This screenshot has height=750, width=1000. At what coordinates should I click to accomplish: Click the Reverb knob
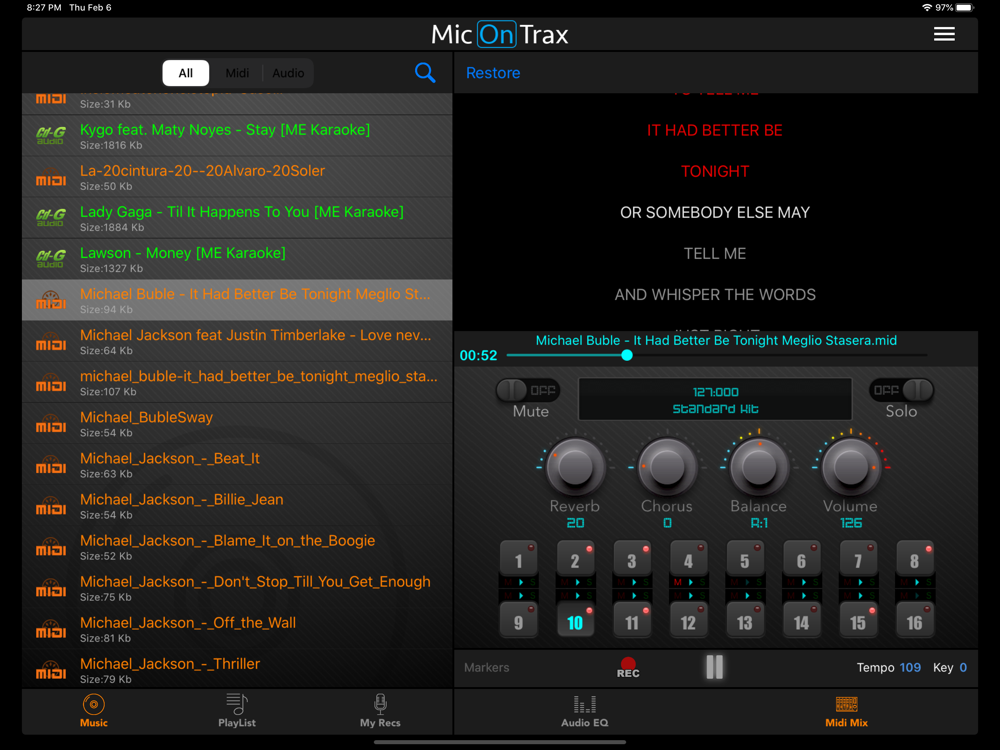pos(575,467)
